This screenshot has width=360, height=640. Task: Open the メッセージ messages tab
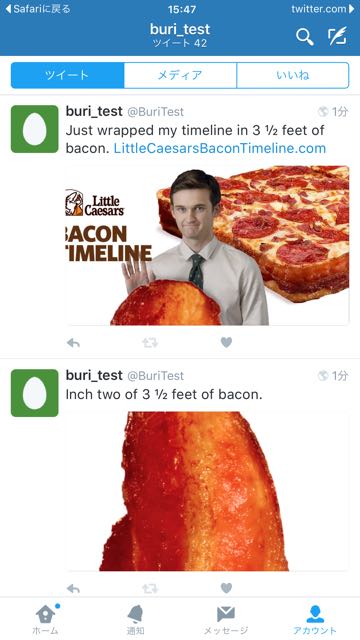[x=225, y=619]
